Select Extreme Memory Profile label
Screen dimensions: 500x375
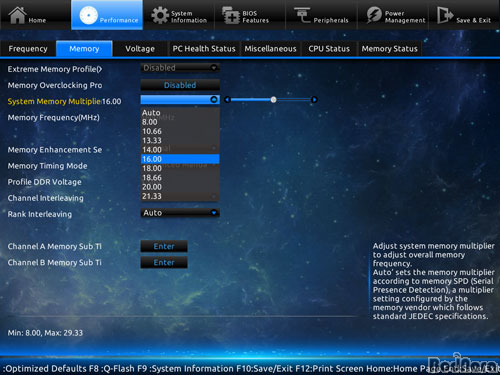[55, 69]
